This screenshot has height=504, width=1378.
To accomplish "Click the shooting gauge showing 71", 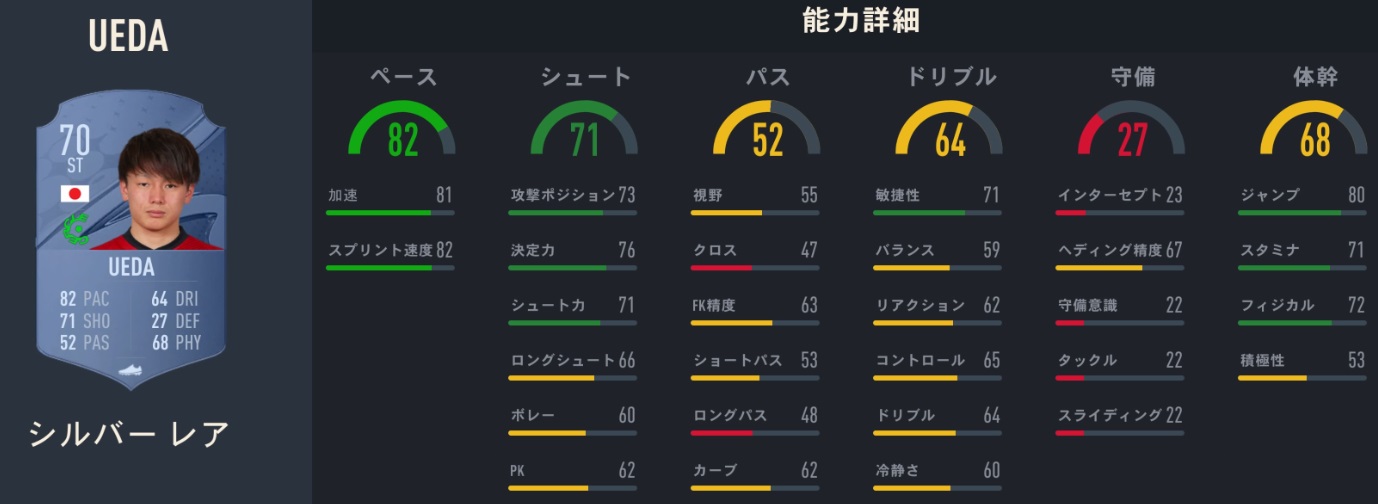I will (584, 132).
